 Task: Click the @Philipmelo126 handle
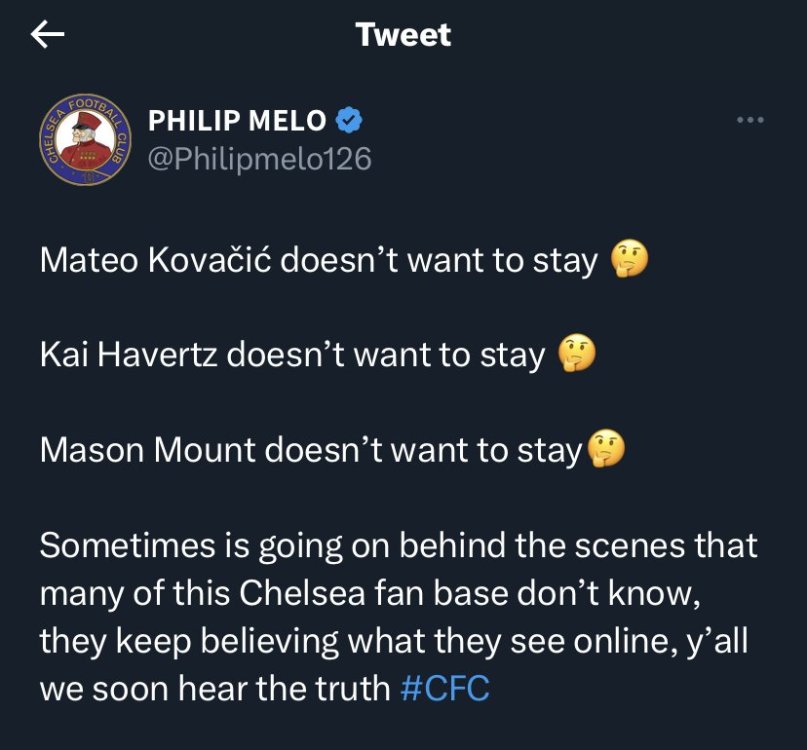259,159
